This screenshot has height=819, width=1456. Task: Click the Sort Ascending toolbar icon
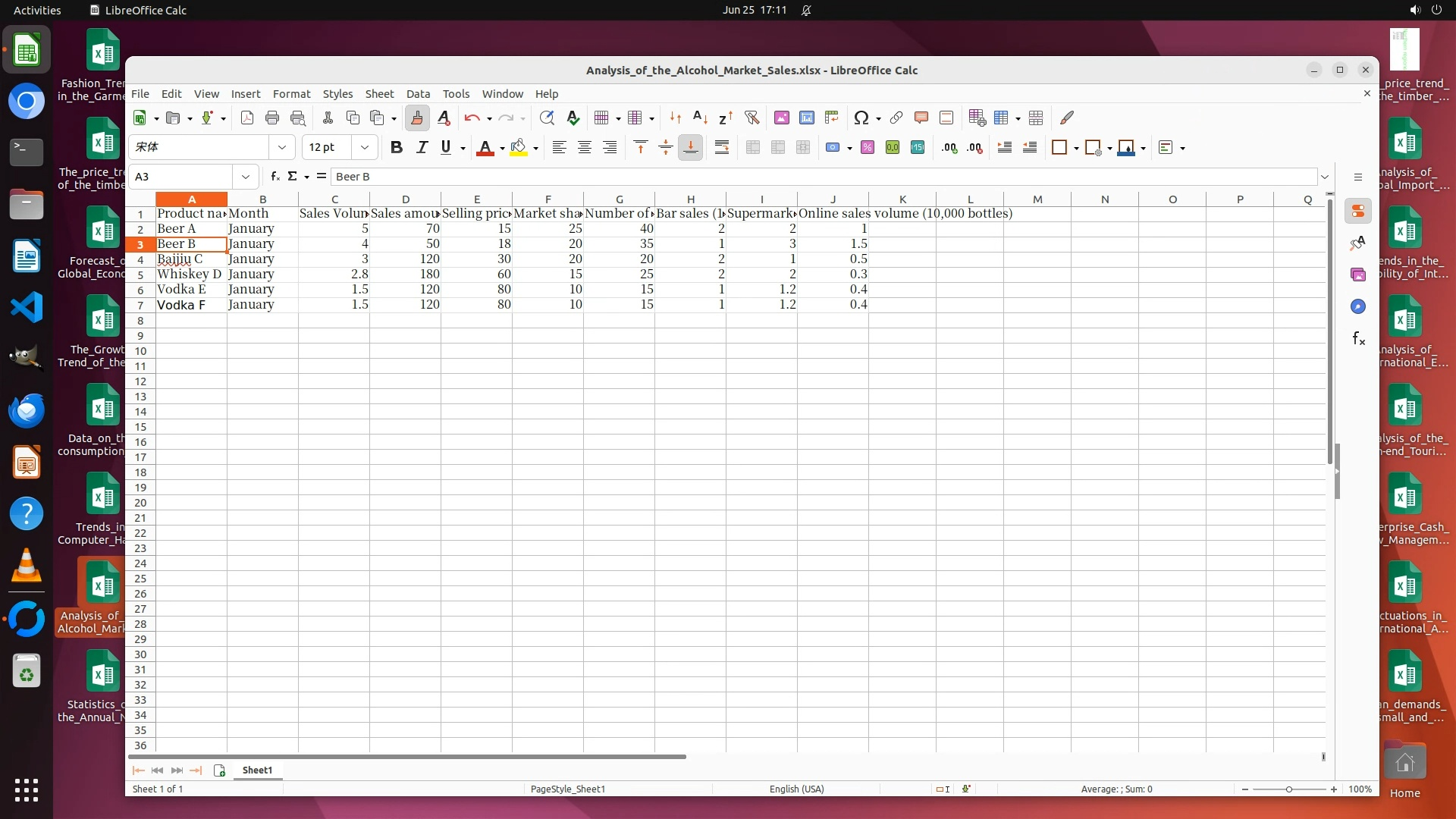coord(700,118)
